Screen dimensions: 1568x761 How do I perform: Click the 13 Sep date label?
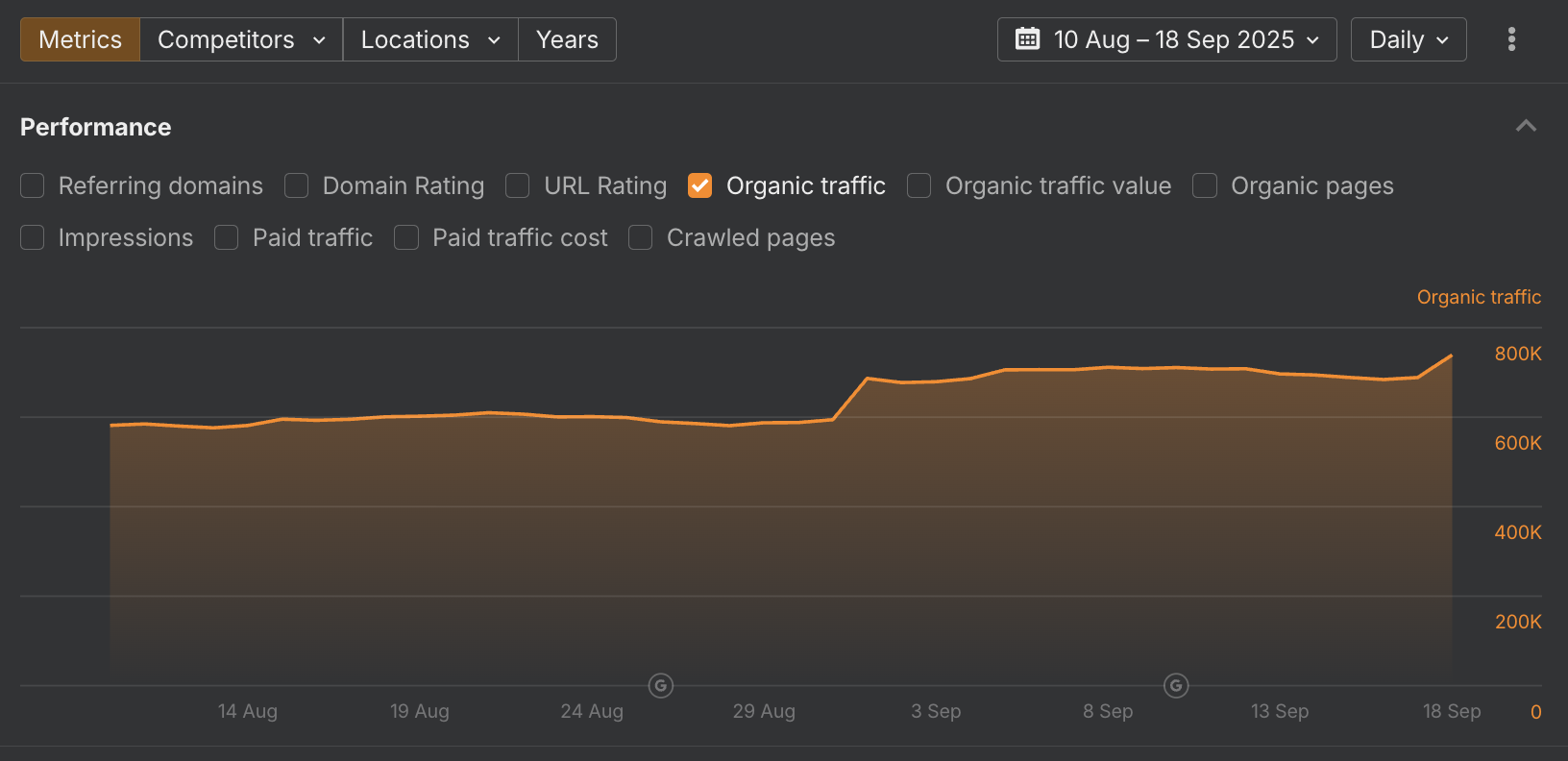coord(1280,711)
